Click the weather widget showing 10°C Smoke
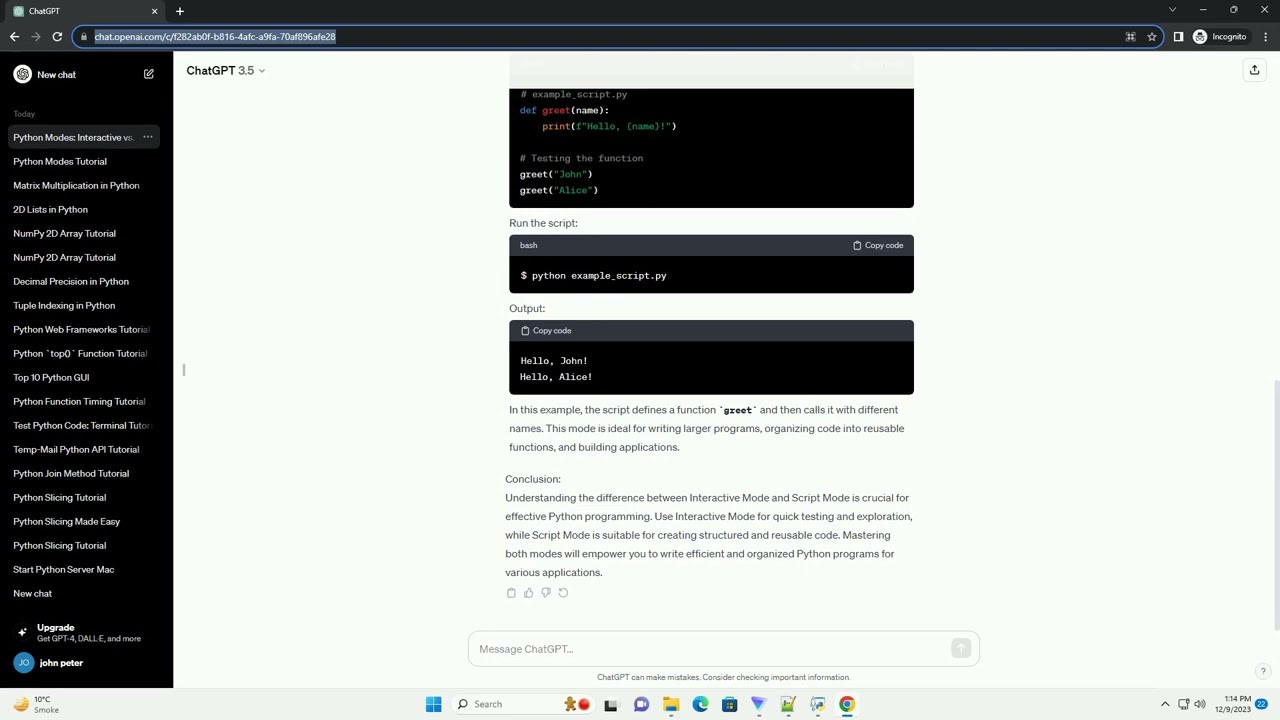 coord(35,704)
